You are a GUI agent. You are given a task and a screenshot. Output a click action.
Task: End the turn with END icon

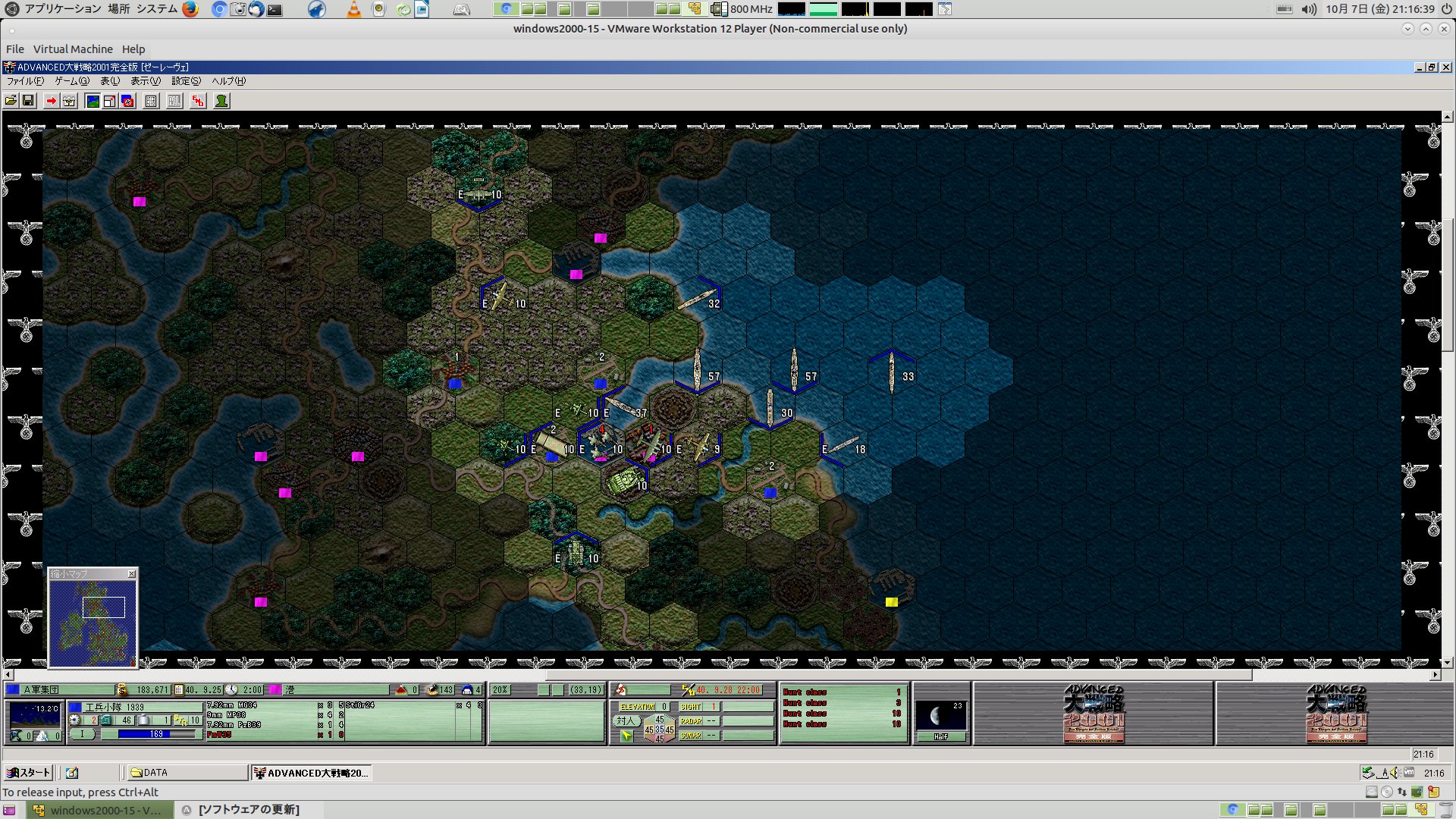[x=198, y=101]
